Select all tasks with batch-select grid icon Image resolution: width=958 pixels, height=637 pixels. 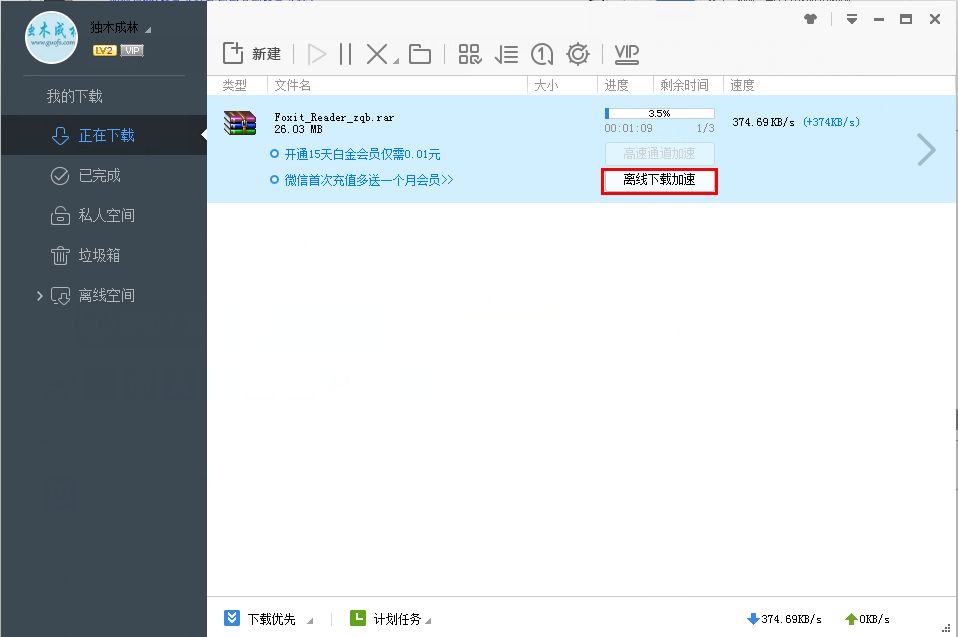[x=469, y=54]
